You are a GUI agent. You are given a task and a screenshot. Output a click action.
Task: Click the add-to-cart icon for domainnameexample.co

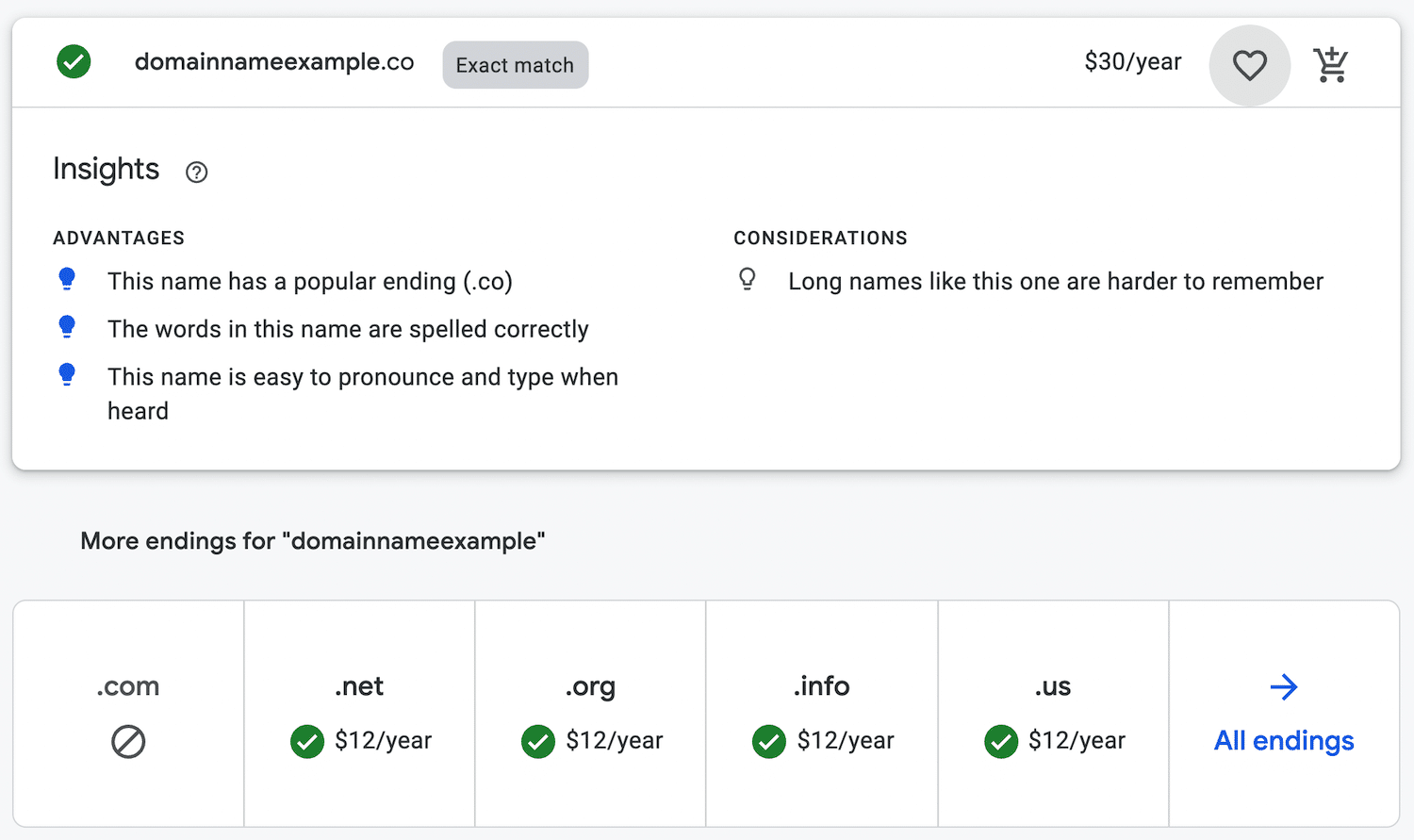tap(1330, 65)
